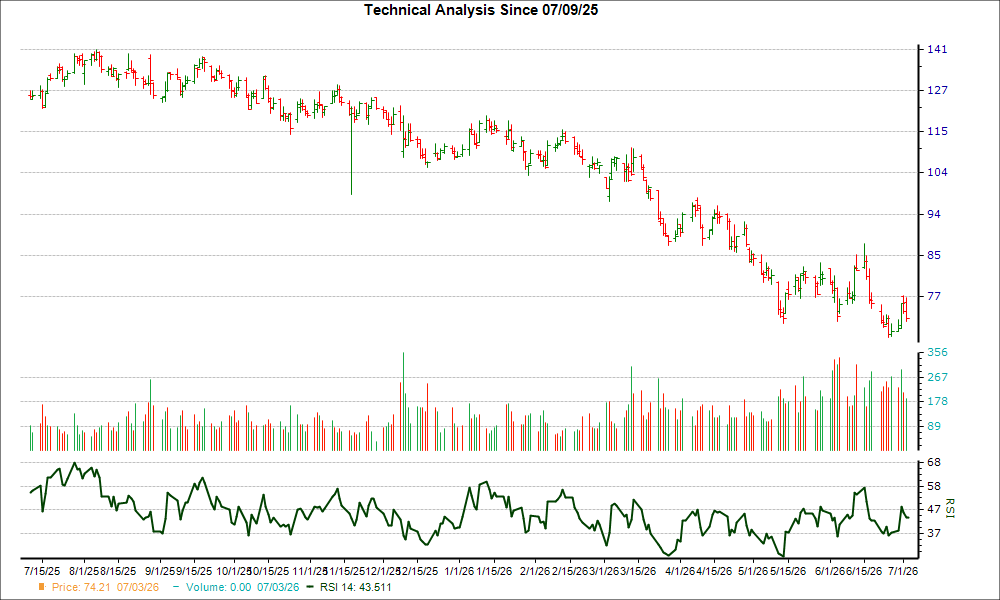This screenshot has height=600, width=1000.
Task: Click the orange Price legend marker
Action: click(41, 587)
